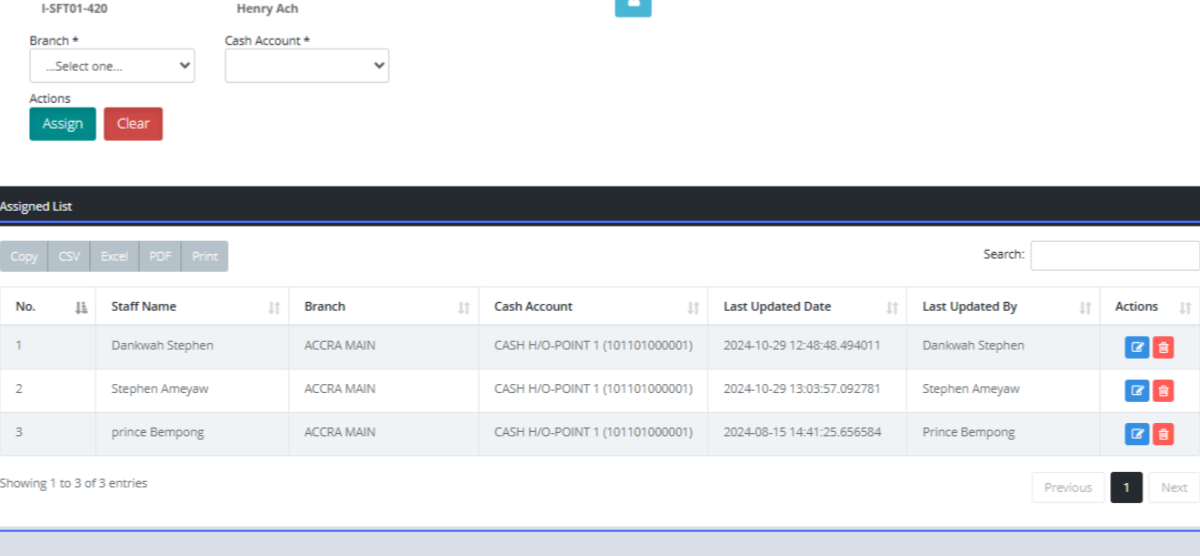Copy the assigned list table

(24, 256)
